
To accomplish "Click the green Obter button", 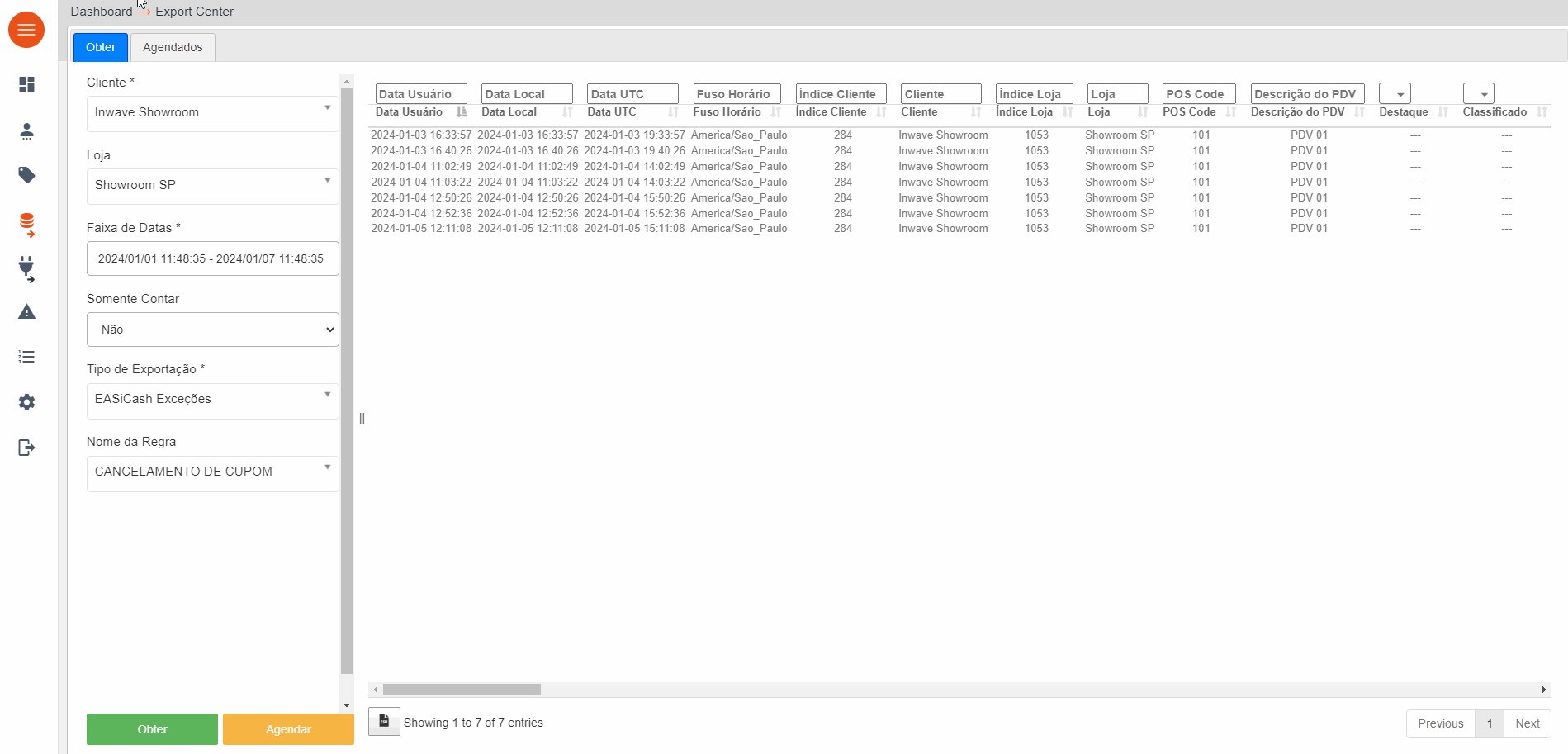I will (x=152, y=729).
